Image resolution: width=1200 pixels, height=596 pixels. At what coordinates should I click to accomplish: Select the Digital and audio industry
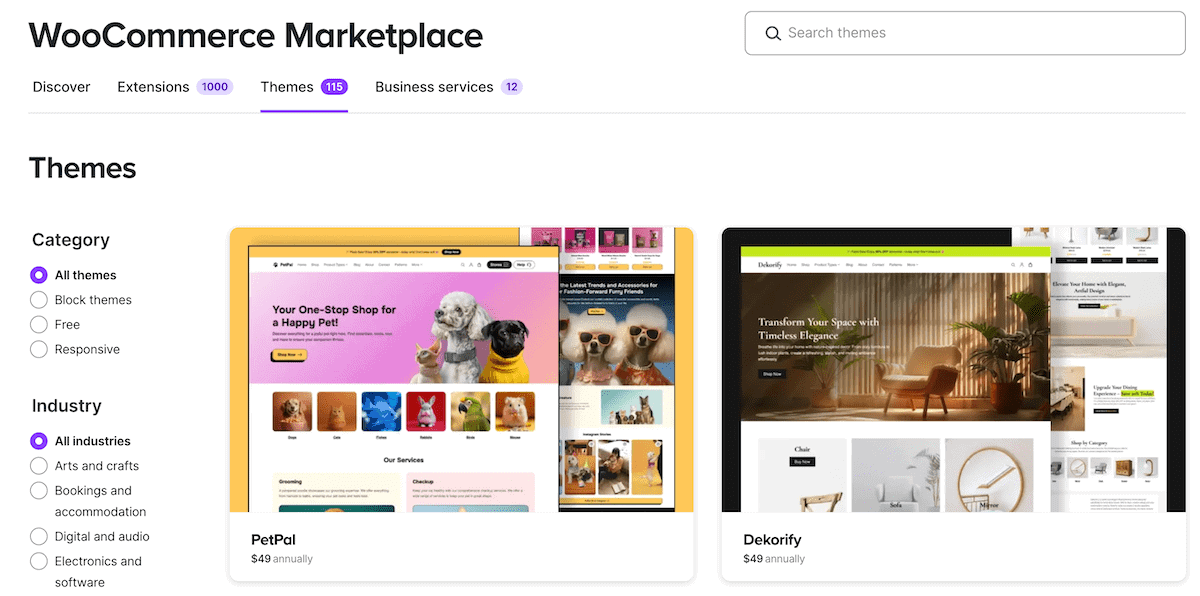[x=38, y=536]
